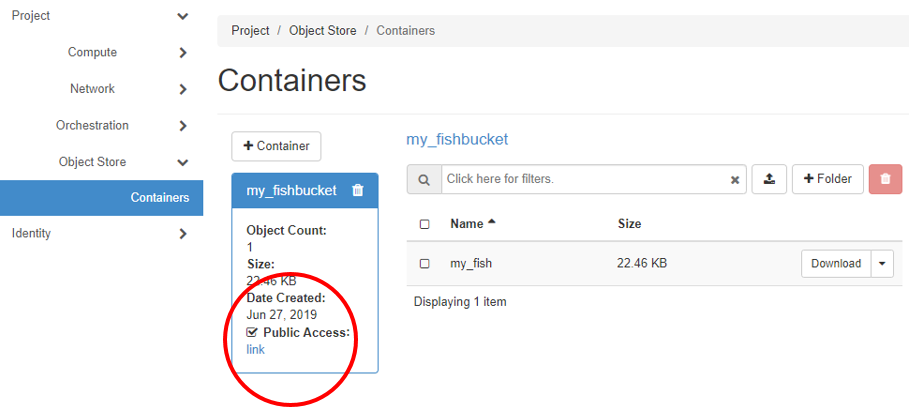
Task: Toggle the select-all objects checkbox
Action: click(x=425, y=224)
